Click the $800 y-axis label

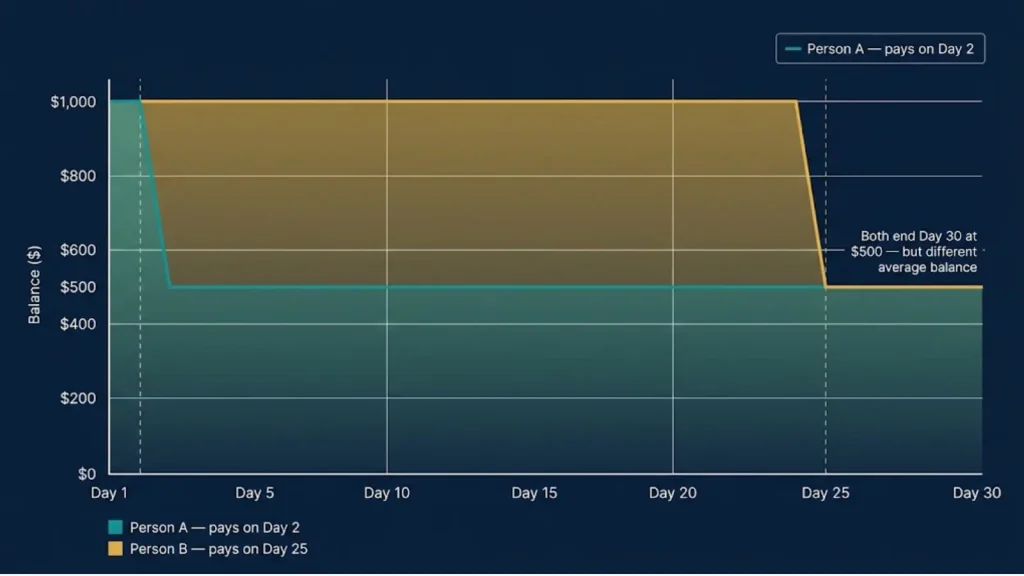pos(78,176)
